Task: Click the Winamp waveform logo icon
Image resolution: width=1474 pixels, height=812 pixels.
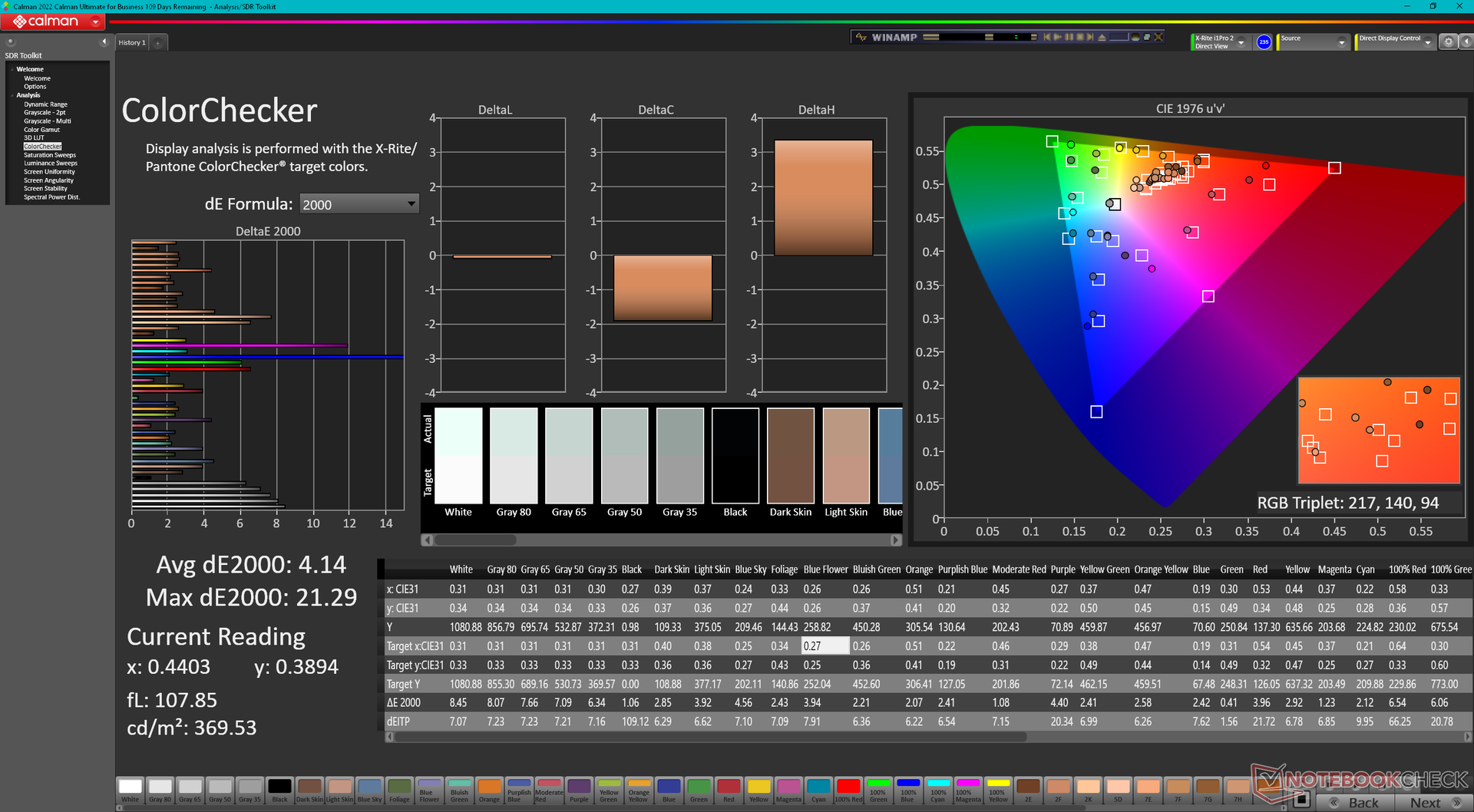Action: (x=861, y=37)
